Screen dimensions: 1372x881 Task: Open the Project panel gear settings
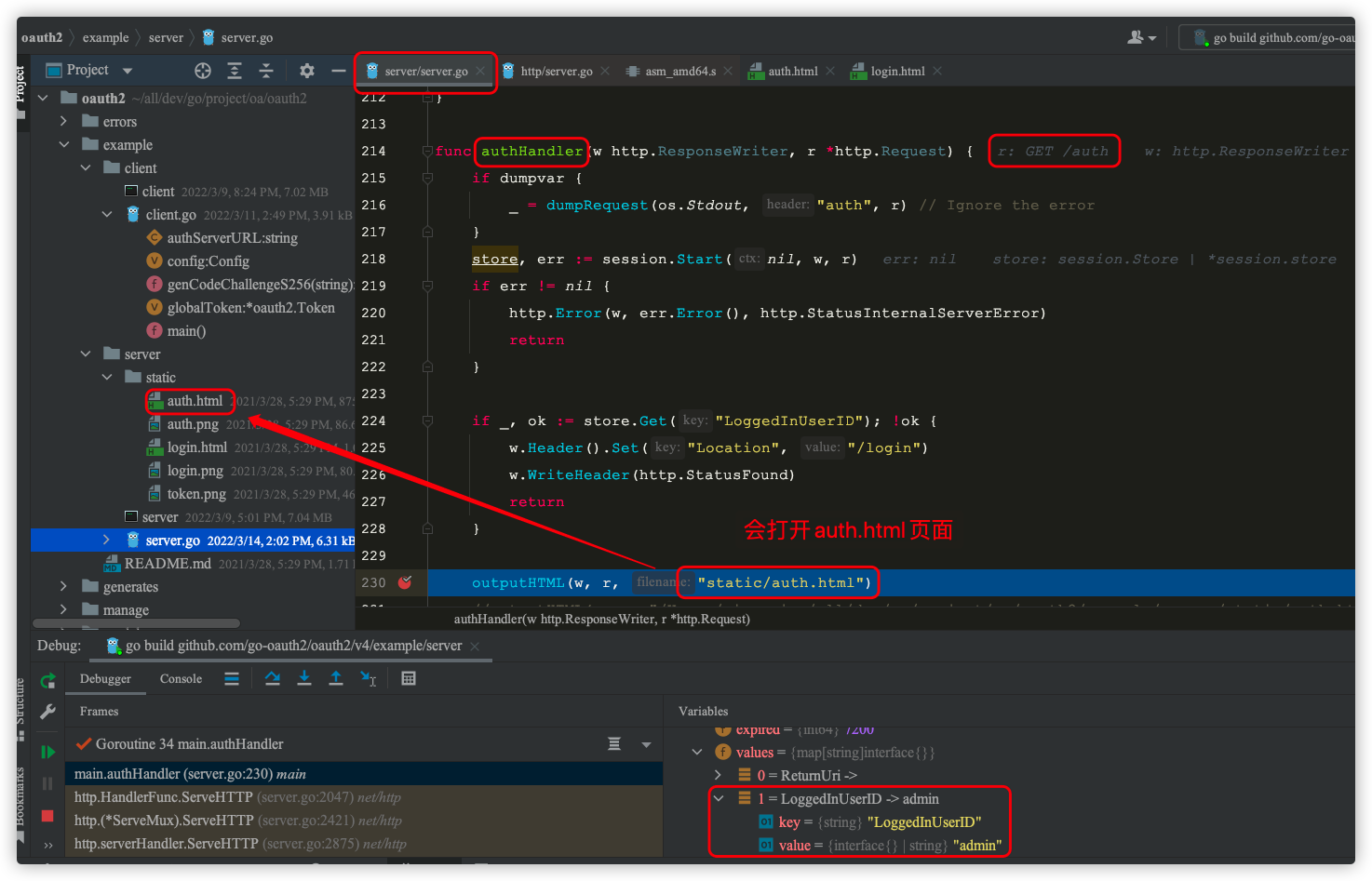click(307, 71)
